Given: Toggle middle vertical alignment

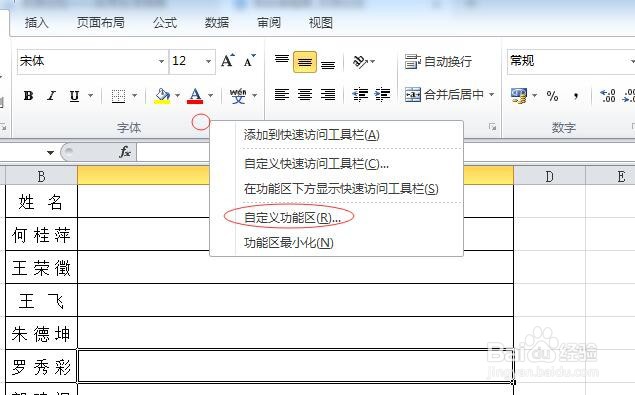Looking at the screenshot, I should coord(305,62).
